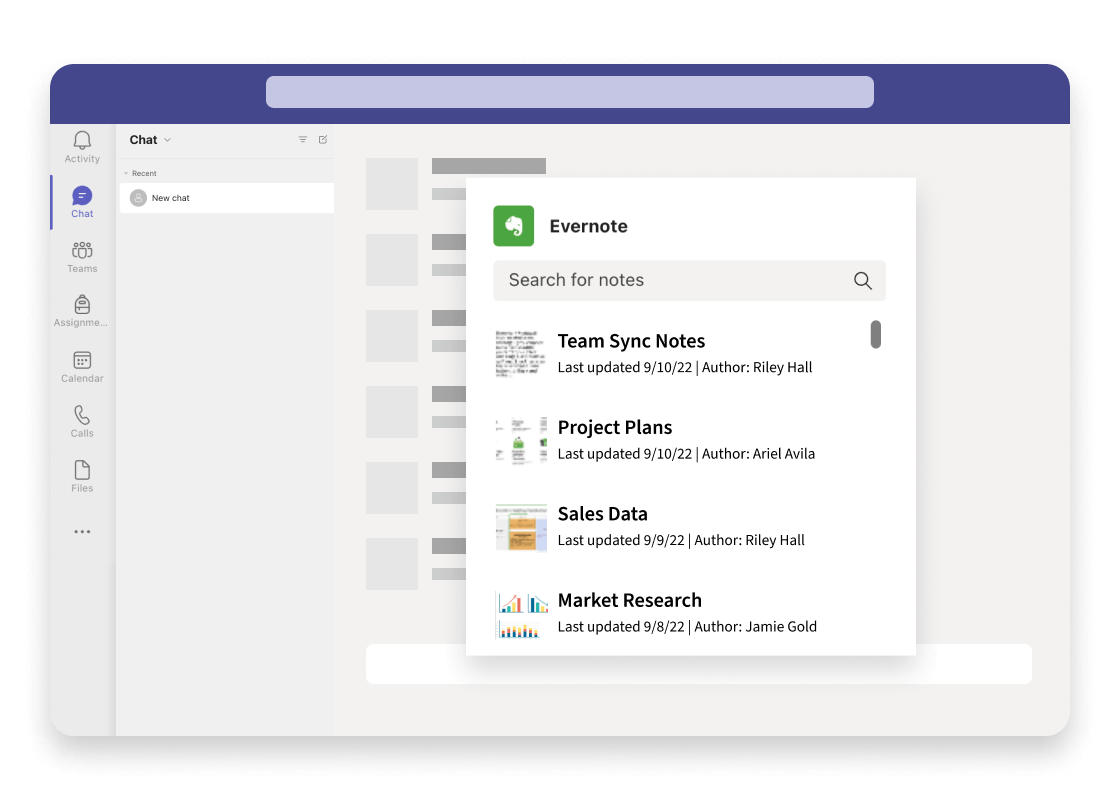This screenshot has width=1120, height=800.
Task: Select the Team Sync Notes title
Action: coord(631,341)
